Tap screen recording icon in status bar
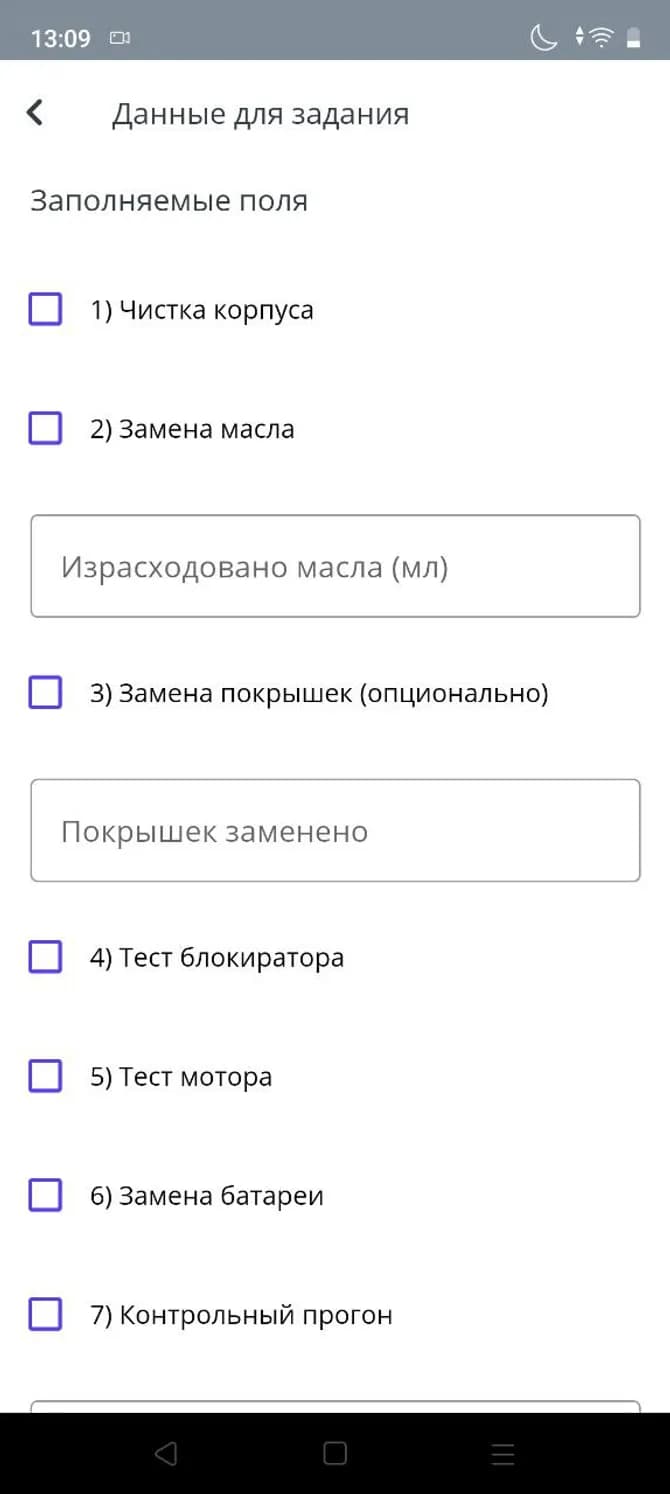 121,39
